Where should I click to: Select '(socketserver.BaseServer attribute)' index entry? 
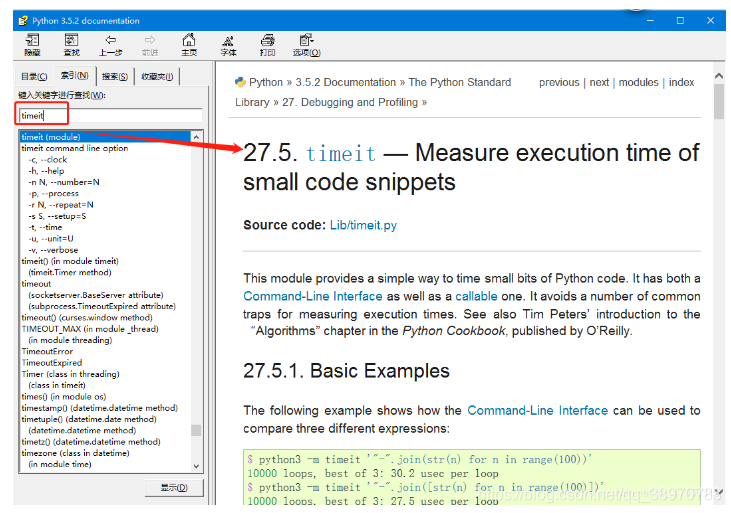(96, 295)
